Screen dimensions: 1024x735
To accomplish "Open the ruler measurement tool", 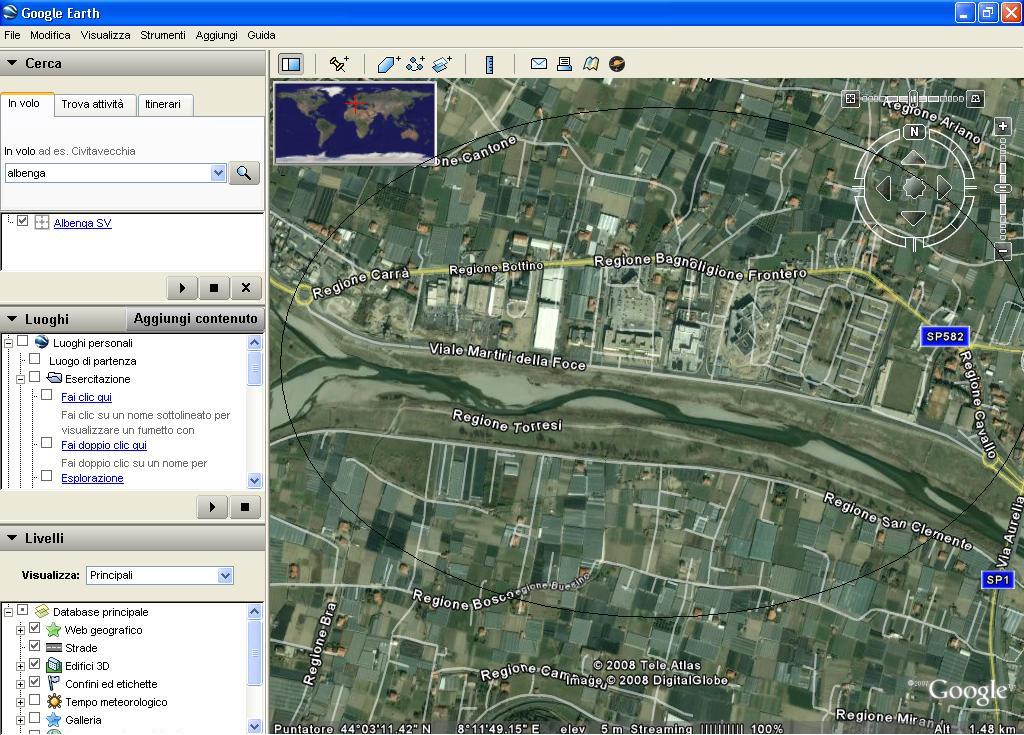I will [489, 64].
